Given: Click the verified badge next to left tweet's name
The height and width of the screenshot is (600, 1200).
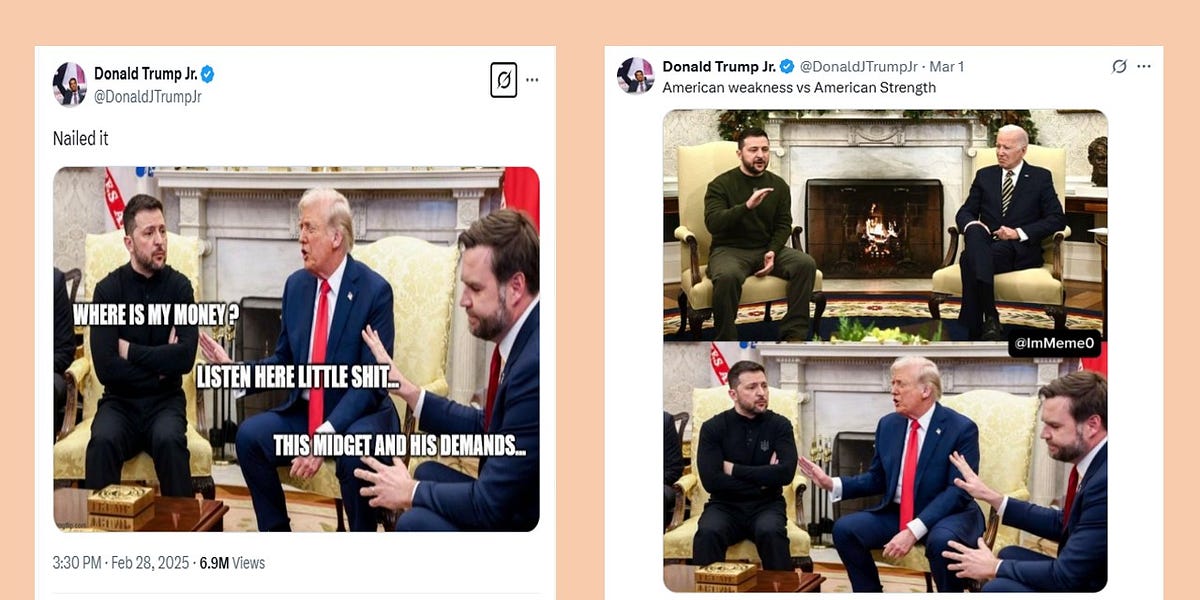Looking at the screenshot, I should point(208,72).
